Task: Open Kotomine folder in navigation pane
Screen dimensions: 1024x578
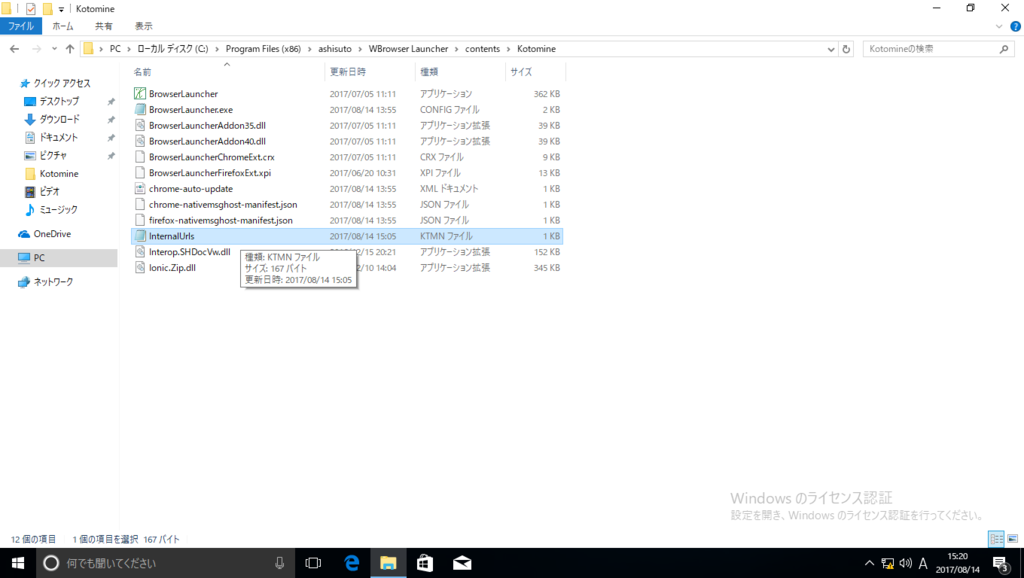Action: tap(58, 174)
